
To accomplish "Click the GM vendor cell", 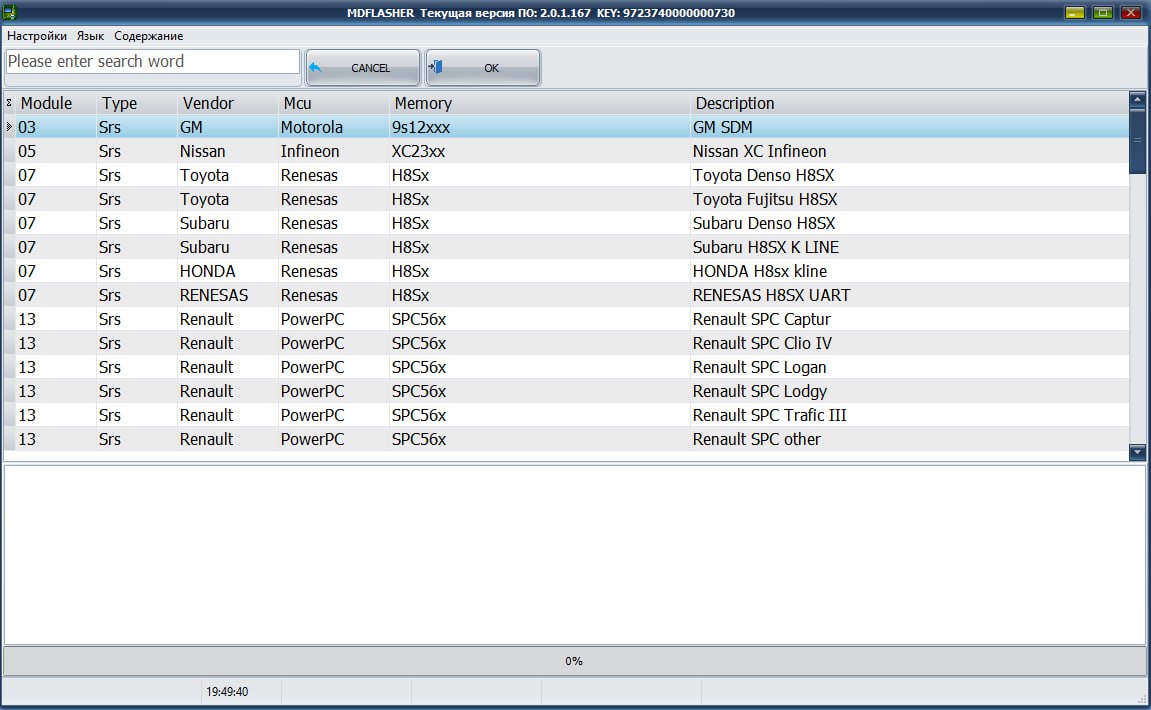I will point(228,127).
